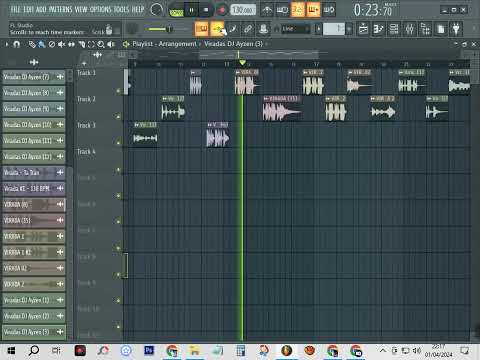This screenshot has width=480, height=360.
Task: Select Viradas DJ Ayzen (10) picker item
Action: (34, 125)
